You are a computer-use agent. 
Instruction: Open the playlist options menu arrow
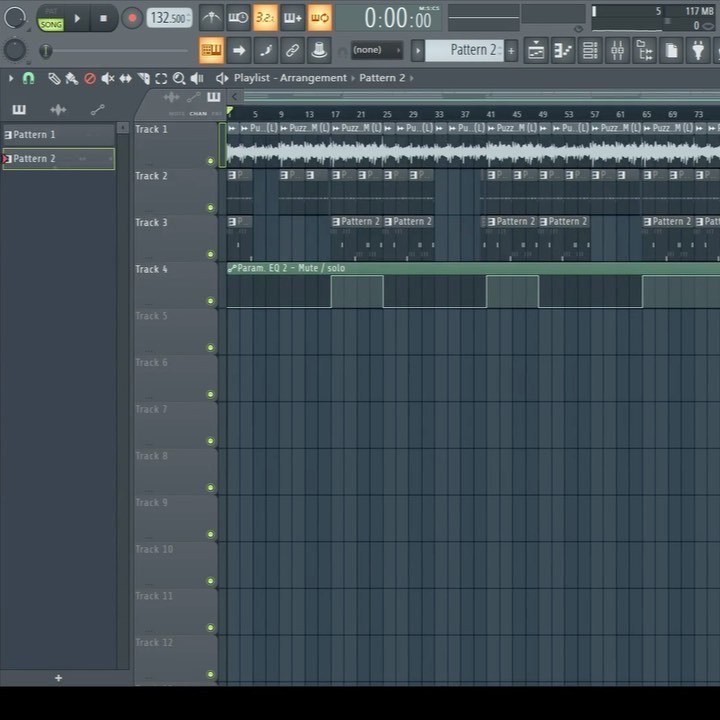pos(11,78)
